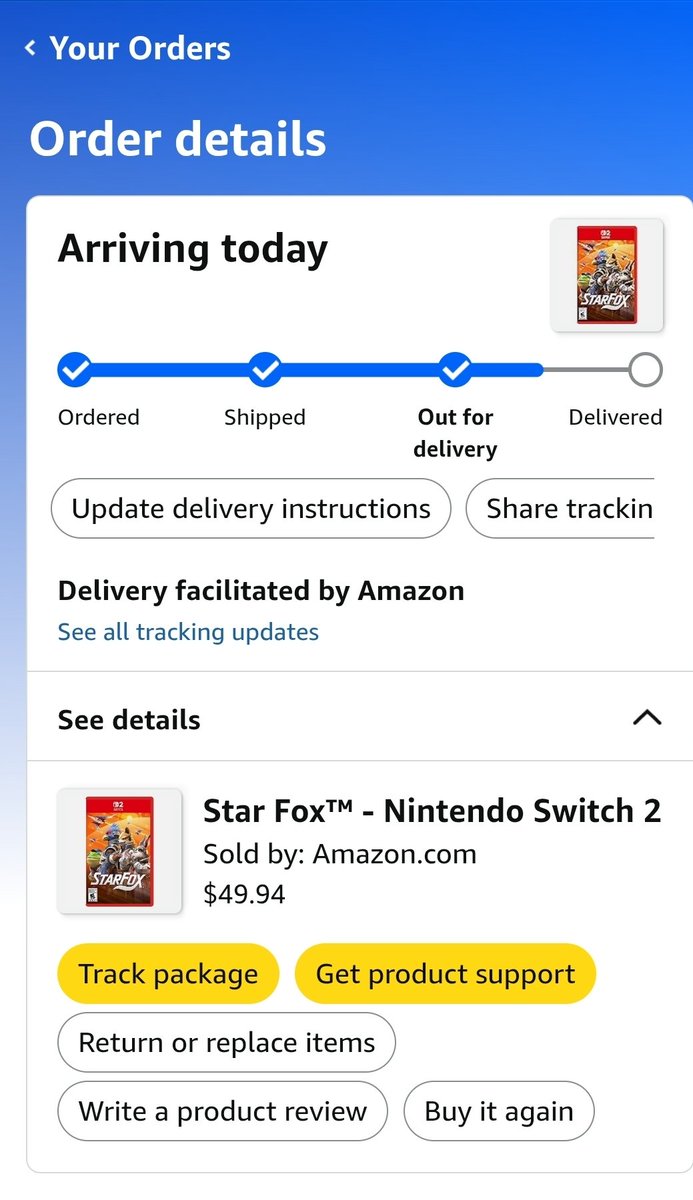Click the Ordered checkmark circle

pos(75,369)
